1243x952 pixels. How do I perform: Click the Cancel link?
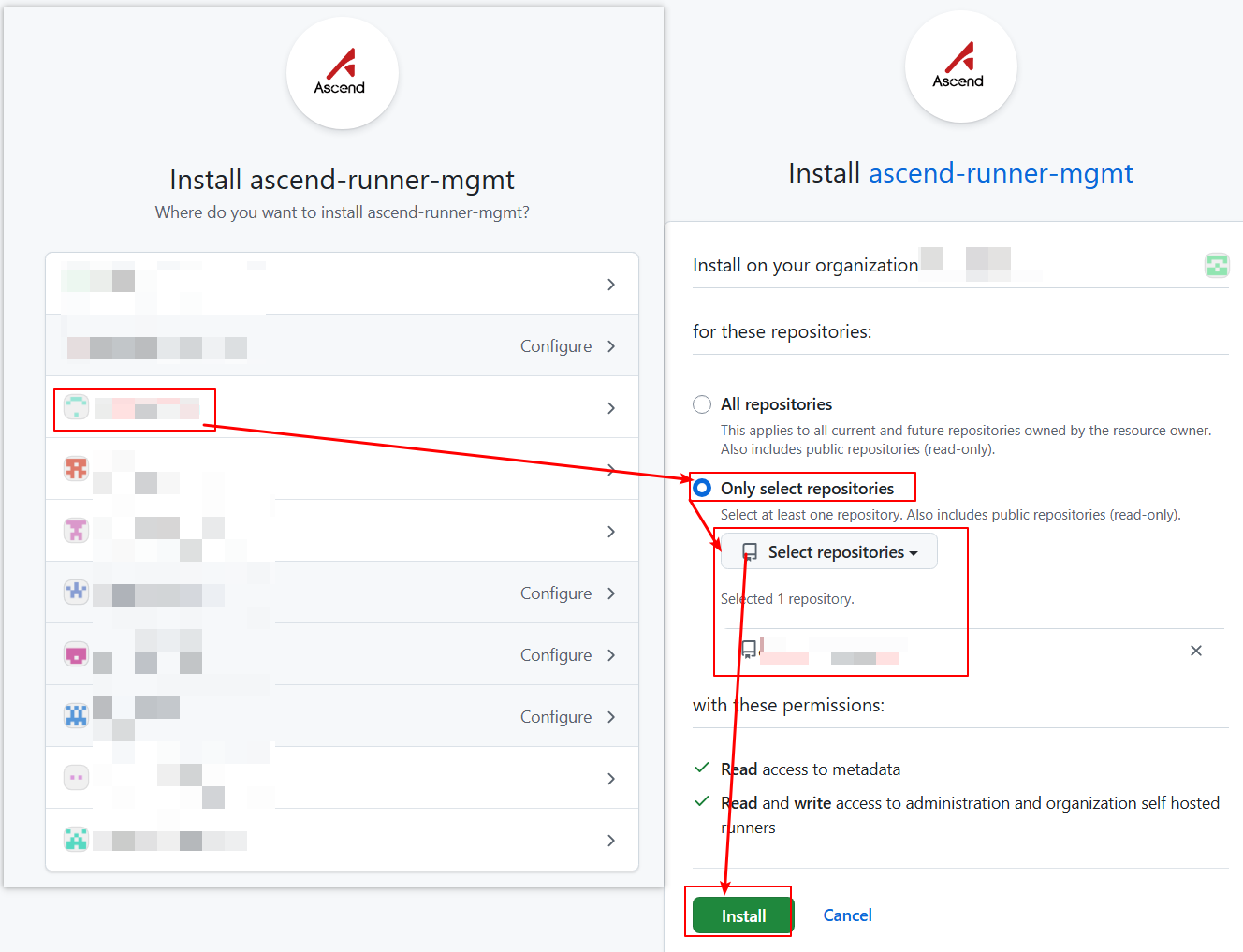[x=847, y=915]
